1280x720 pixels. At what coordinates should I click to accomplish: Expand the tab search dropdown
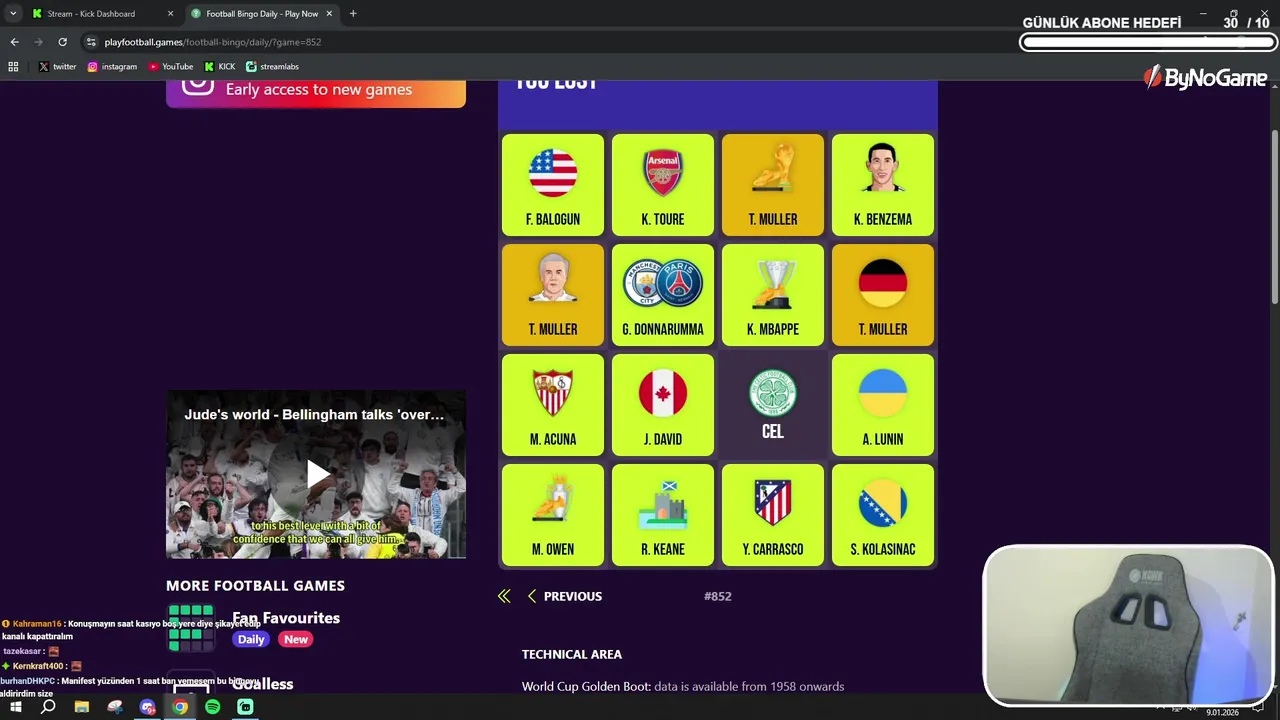click(x=13, y=14)
